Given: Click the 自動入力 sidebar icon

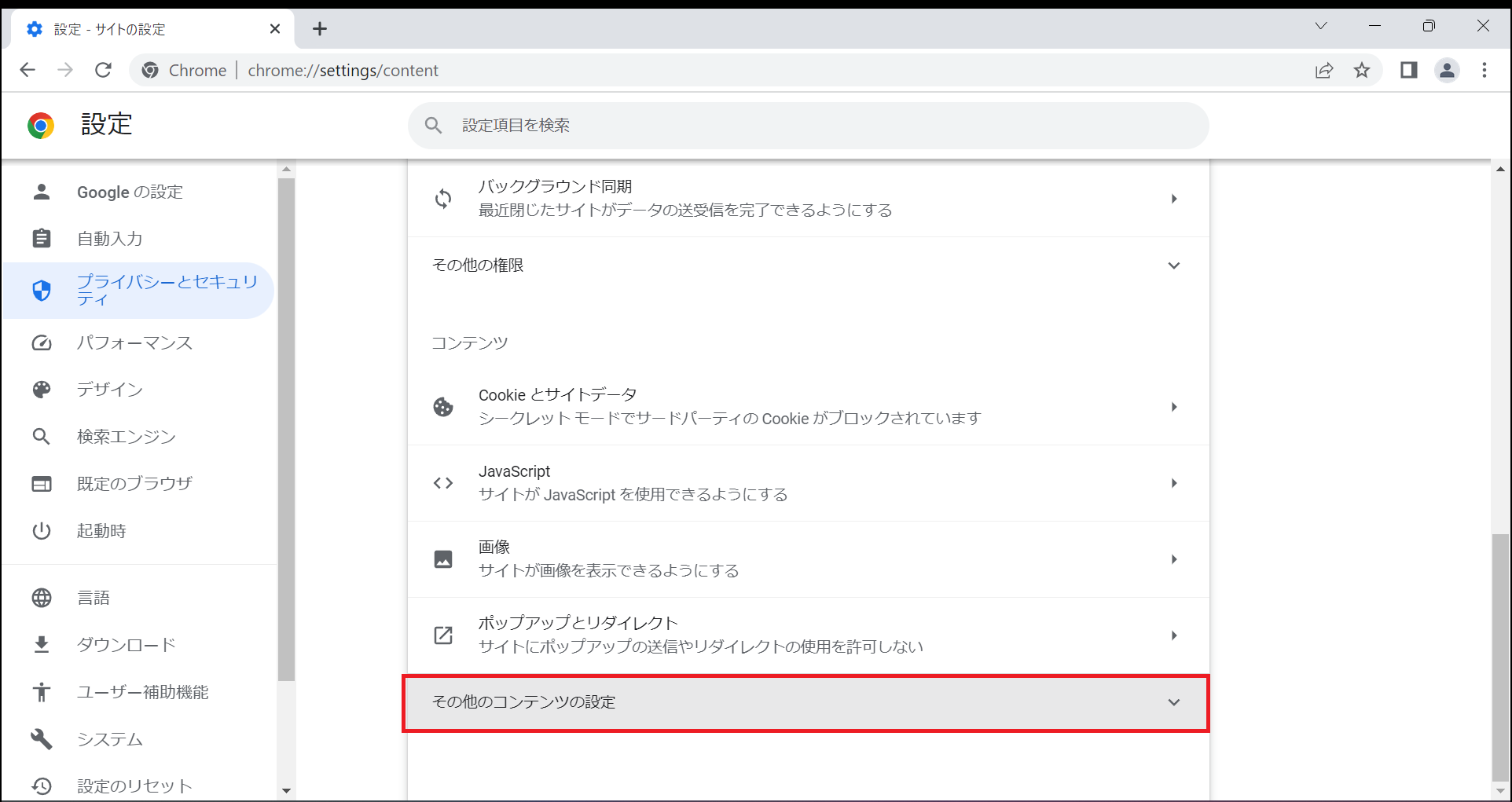Looking at the screenshot, I should point(41,238).
